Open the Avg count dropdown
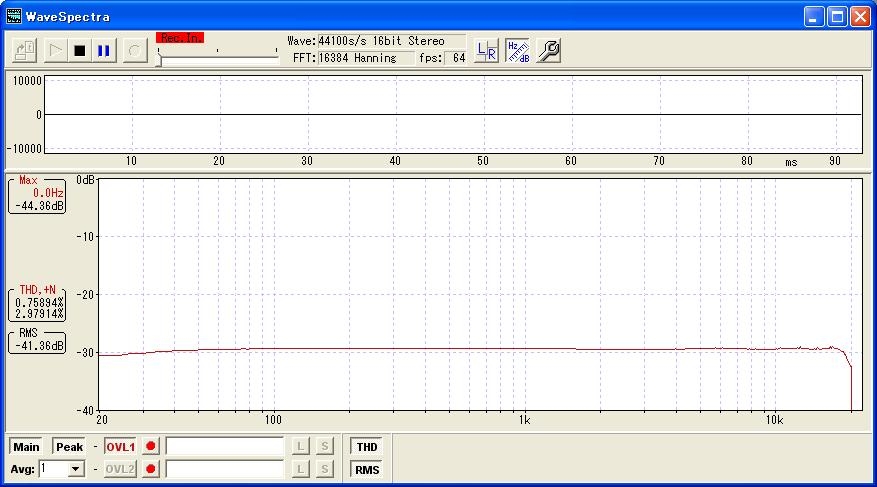Image resolution: width=877 pixels, height=487 pixels. point(76,469)
